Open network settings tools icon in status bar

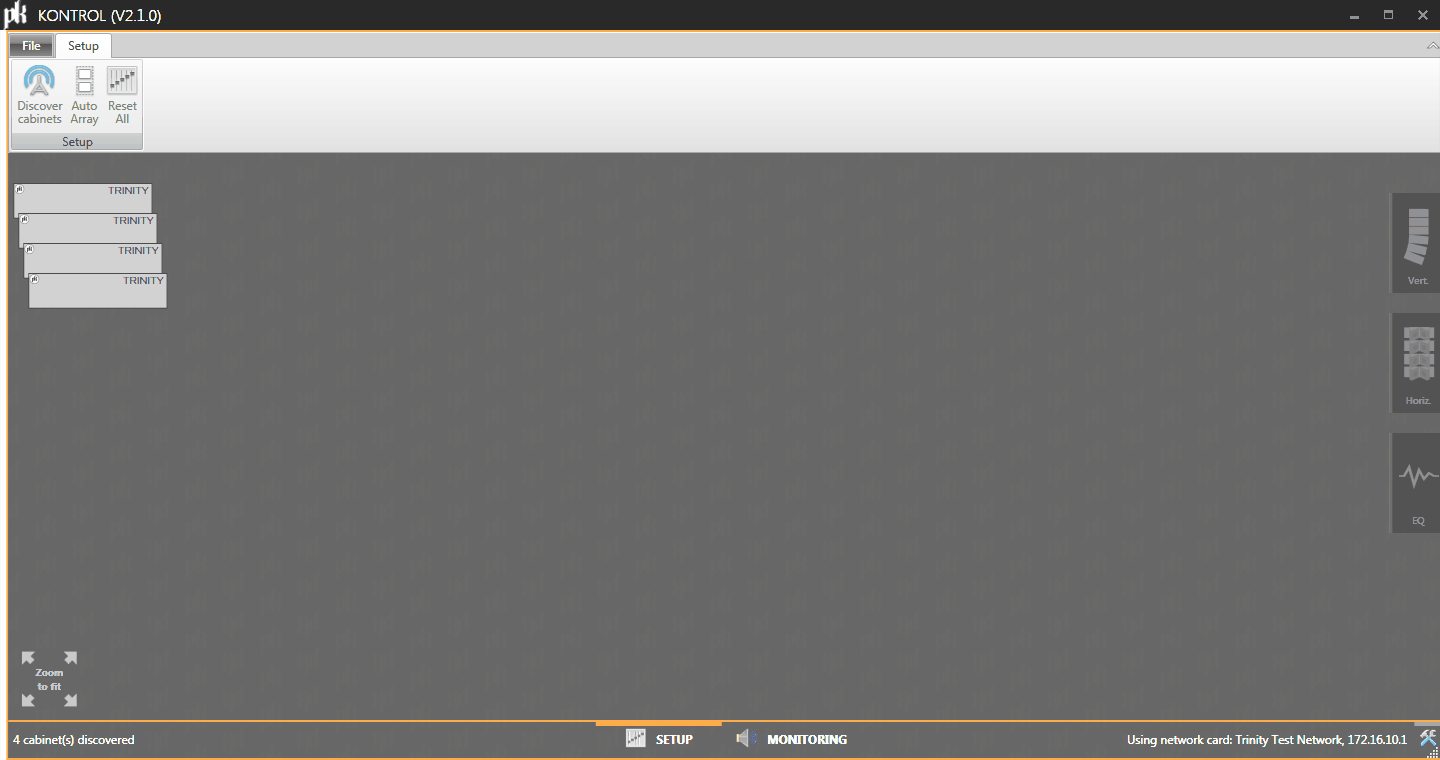click(1428, 739)
